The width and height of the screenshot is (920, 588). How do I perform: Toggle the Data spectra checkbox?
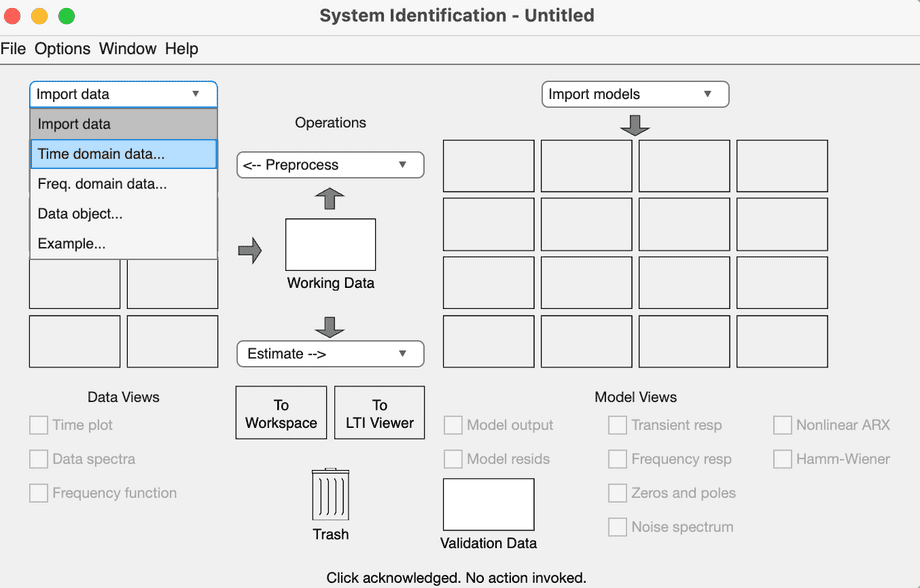39,459
